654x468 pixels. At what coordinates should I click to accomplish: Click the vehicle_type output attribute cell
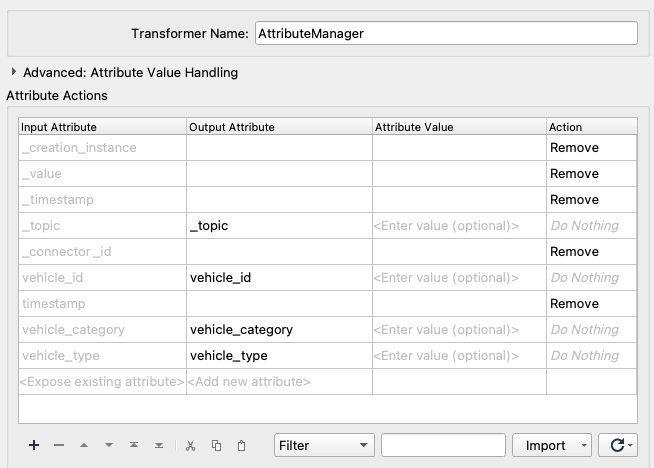pyautogui.click(x=279, y=355)
